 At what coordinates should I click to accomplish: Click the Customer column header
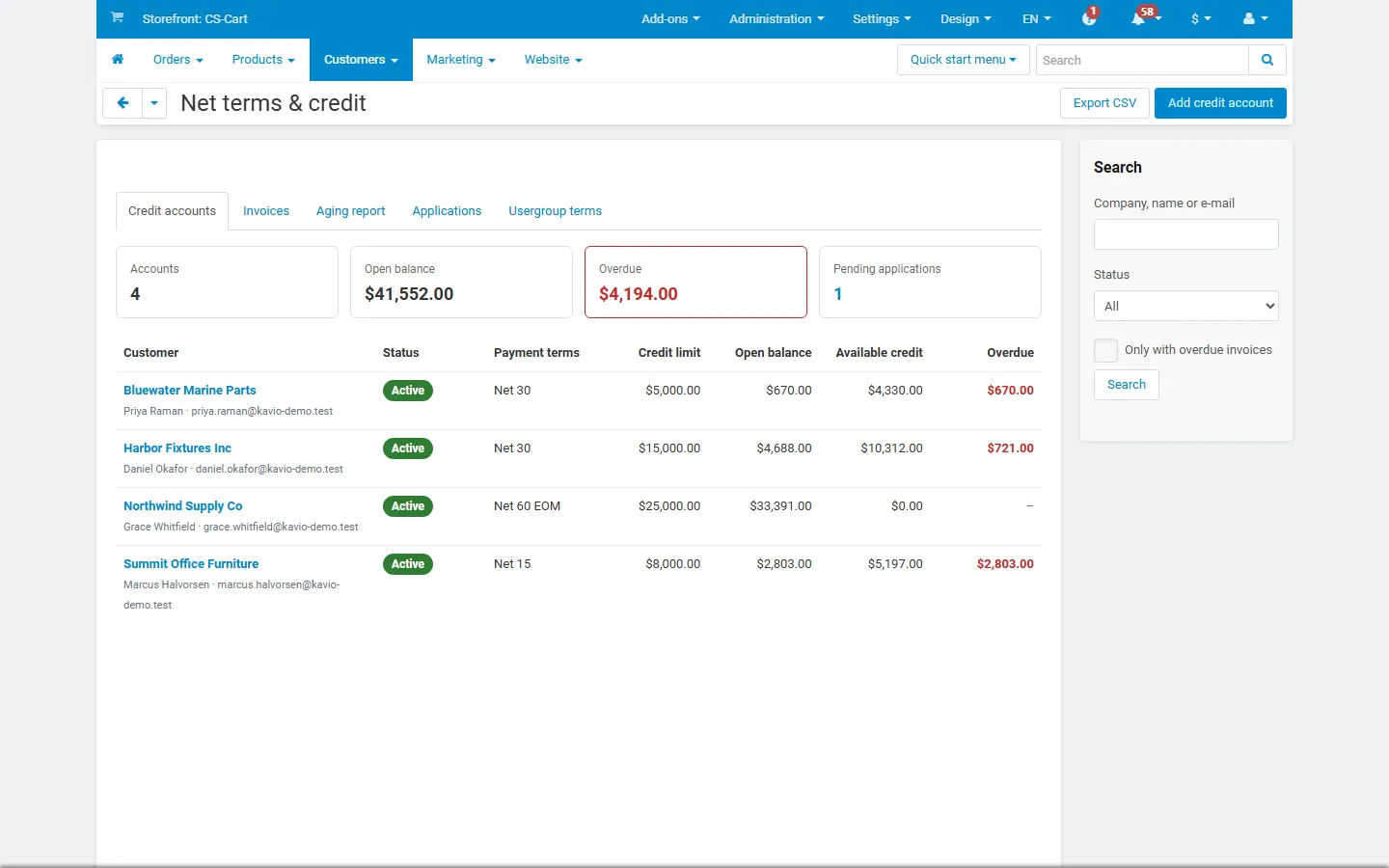pos(151,353)
